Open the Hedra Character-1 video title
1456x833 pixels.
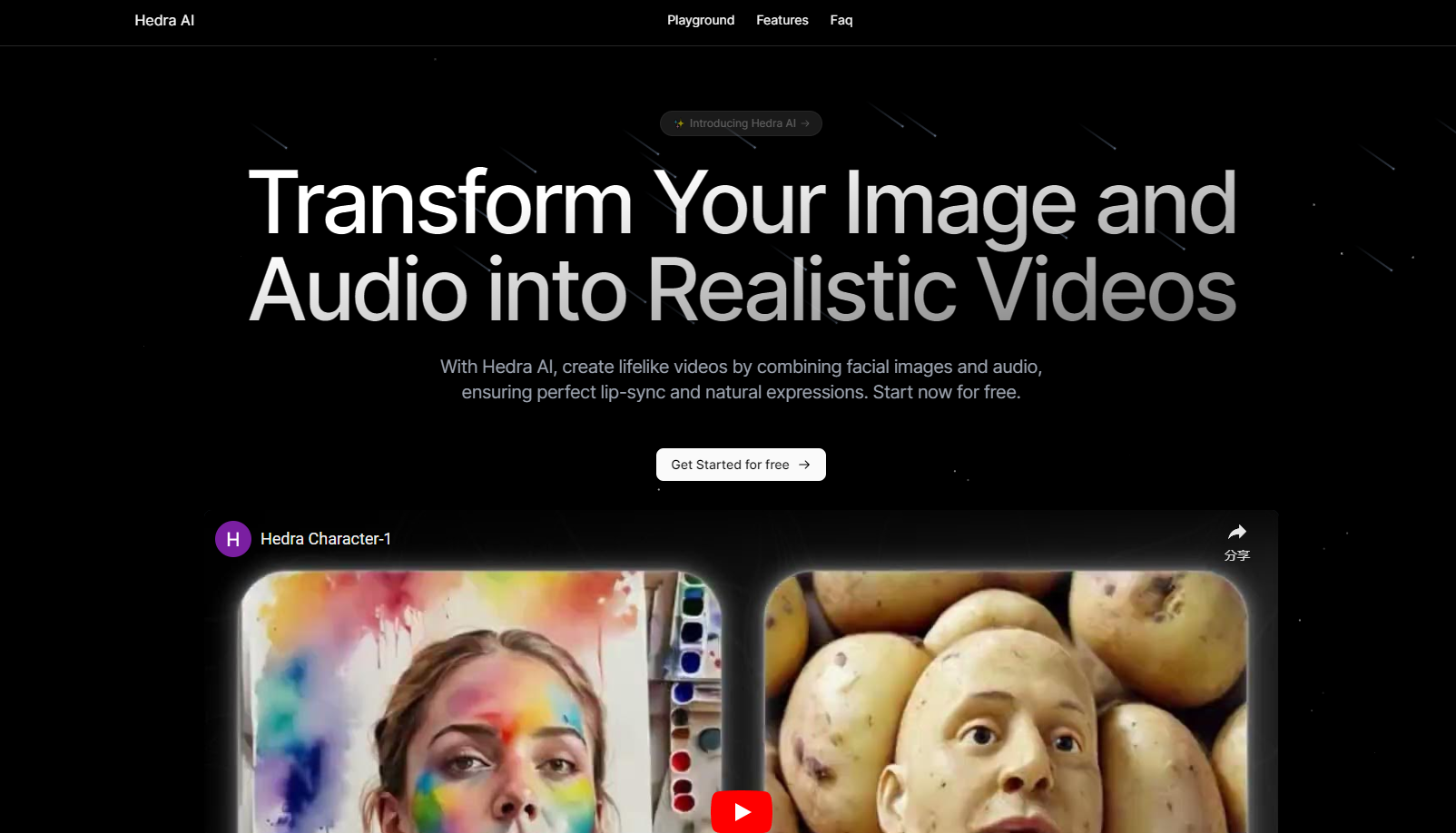point(325,539)
